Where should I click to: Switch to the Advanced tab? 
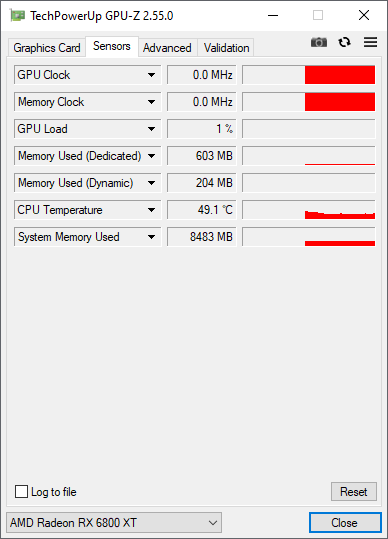[167, 48]
